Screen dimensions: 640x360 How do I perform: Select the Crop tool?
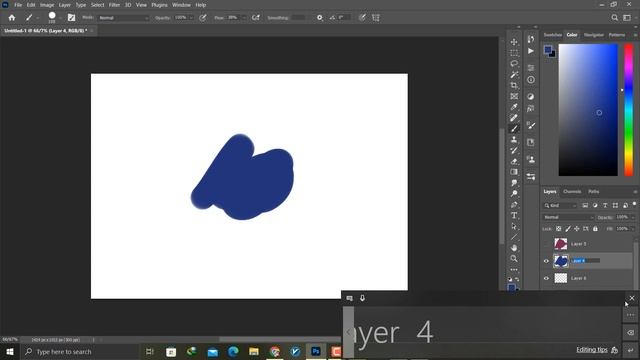(514, 85)
